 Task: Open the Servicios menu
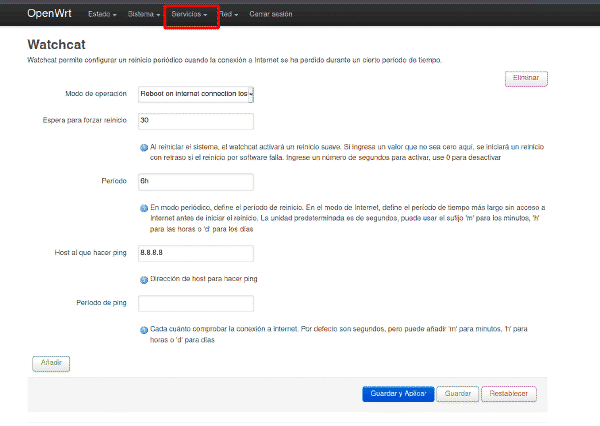coord(189,14)
